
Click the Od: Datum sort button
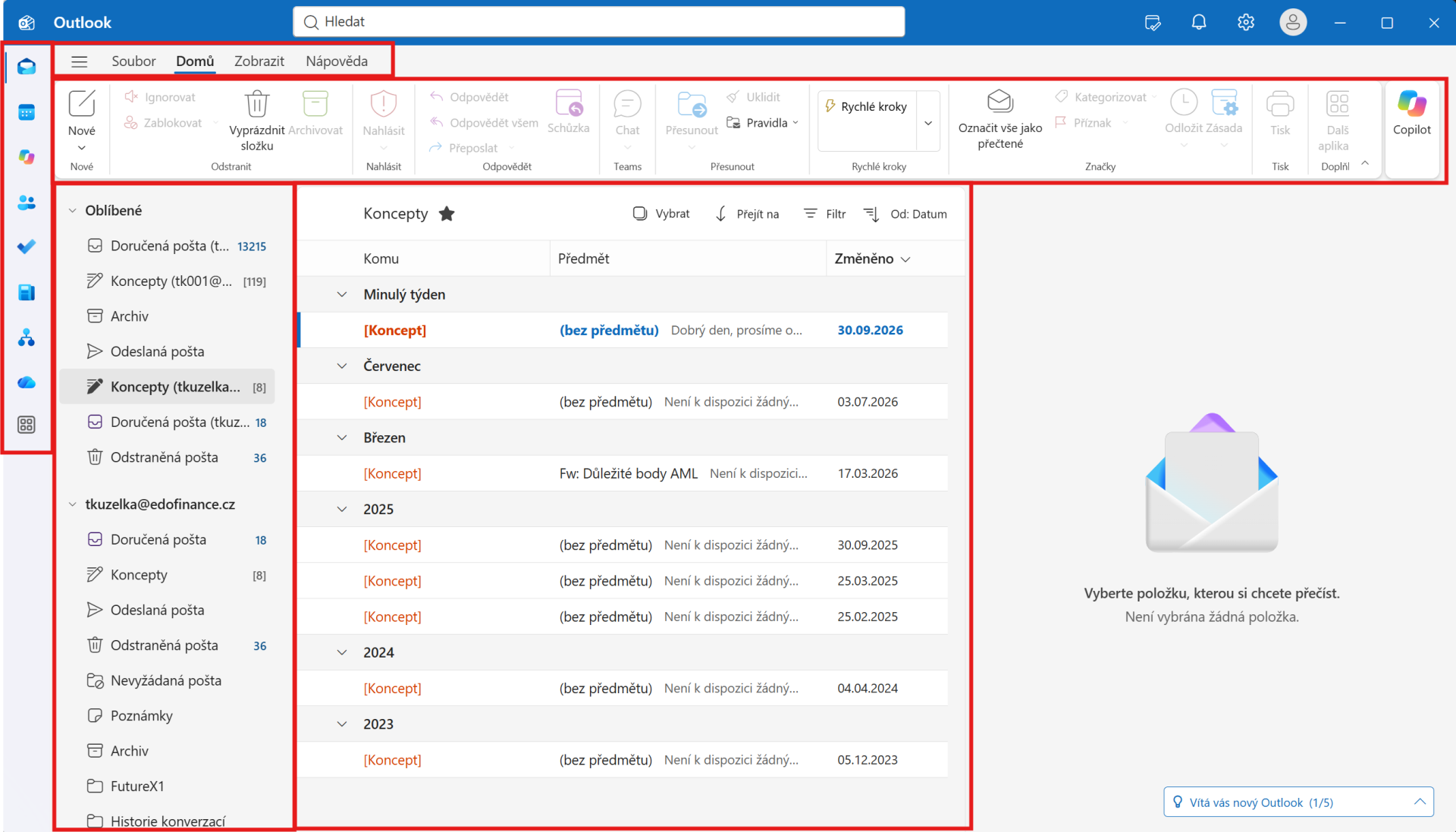pyautogui.click(x=905, y=214)
